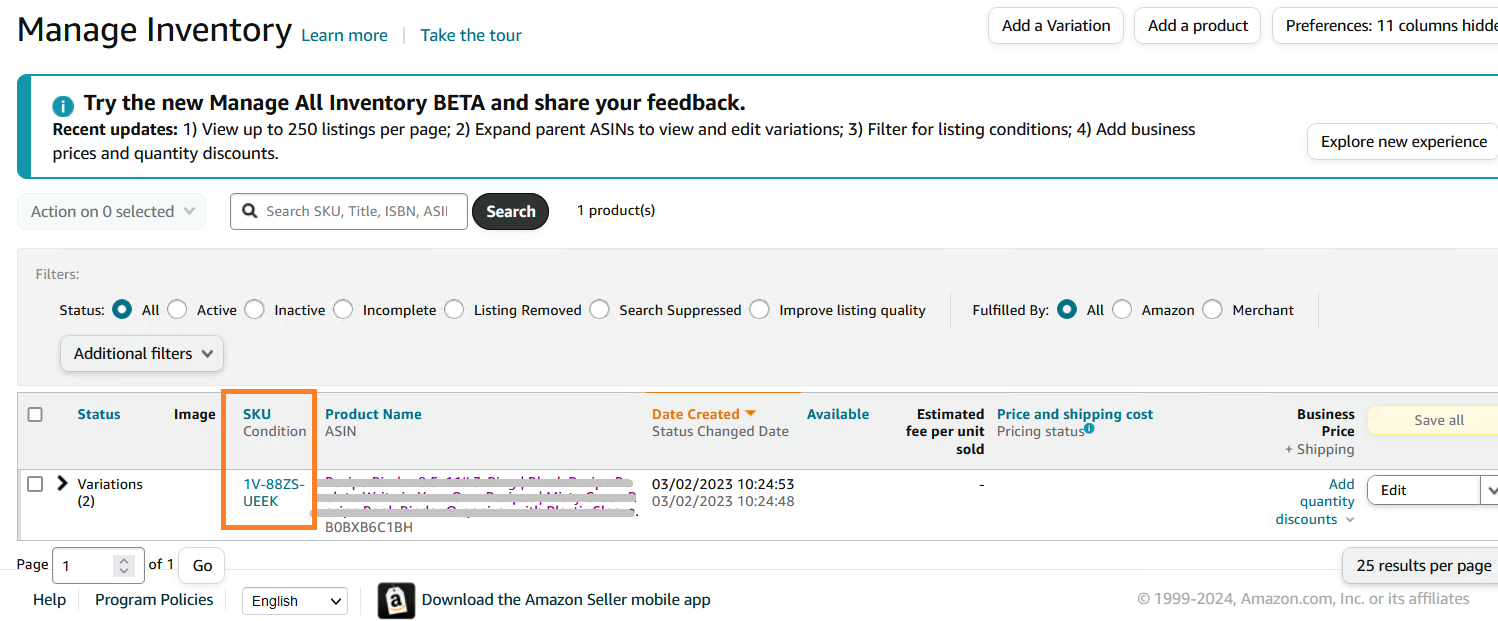Viewport: 1498px width, 621px height.
Task: Open the Additional filters dropdown
Action: (x=141, y=353)
